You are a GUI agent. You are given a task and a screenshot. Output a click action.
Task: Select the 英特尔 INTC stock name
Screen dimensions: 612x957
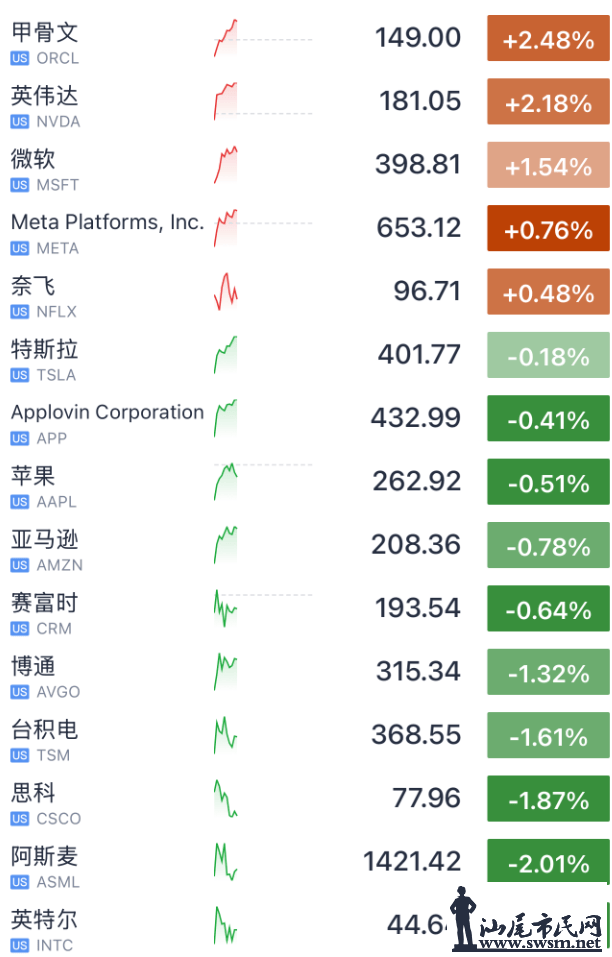point(44,920)
